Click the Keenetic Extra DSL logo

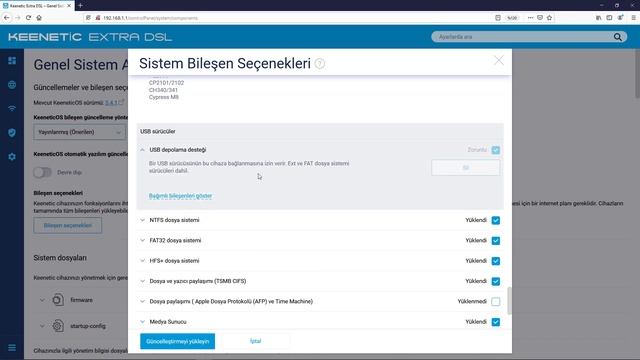[90, 37]
